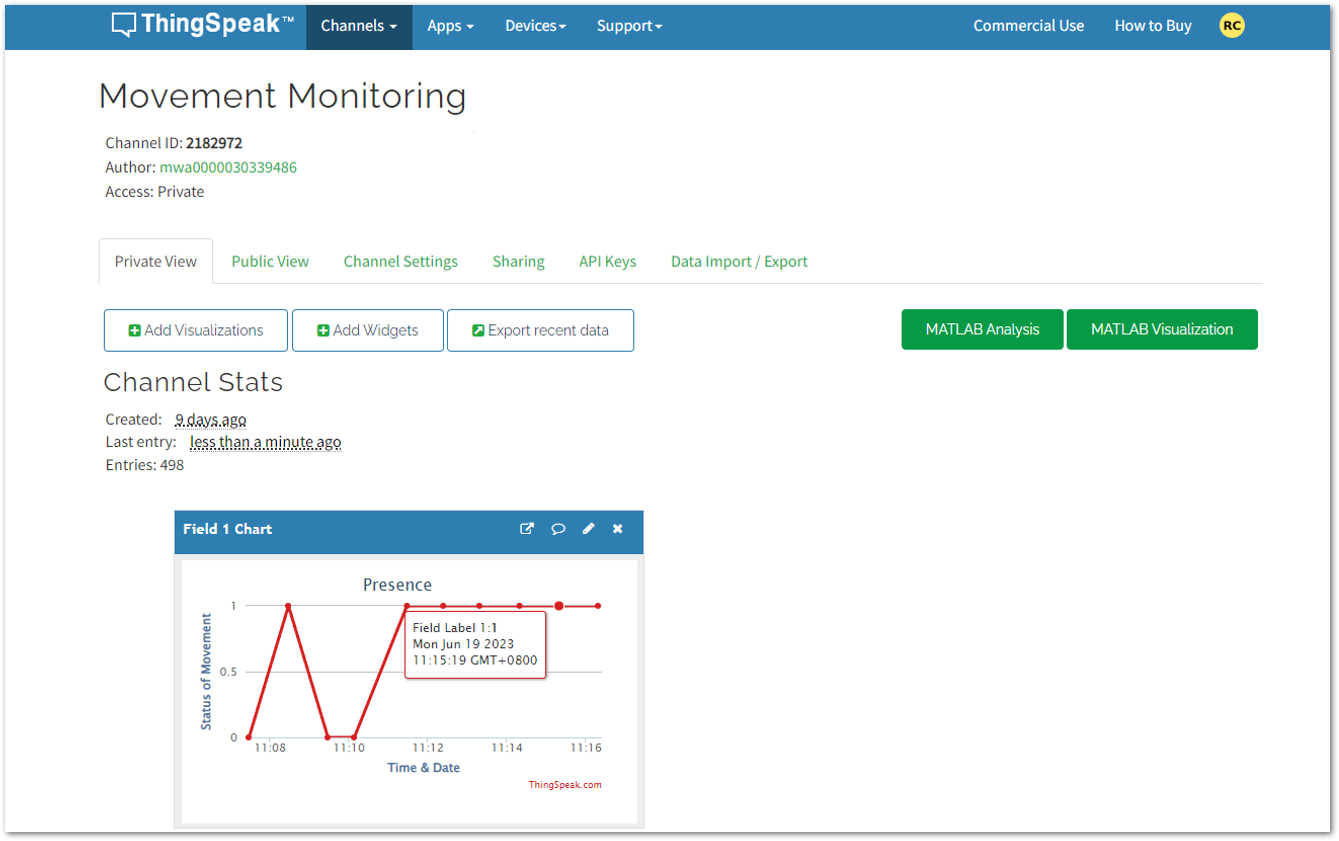Expand the Devices dropdown menu
Image resolution: width=1339 pixels, height=841 pixels.
click(x=535, y=26)
